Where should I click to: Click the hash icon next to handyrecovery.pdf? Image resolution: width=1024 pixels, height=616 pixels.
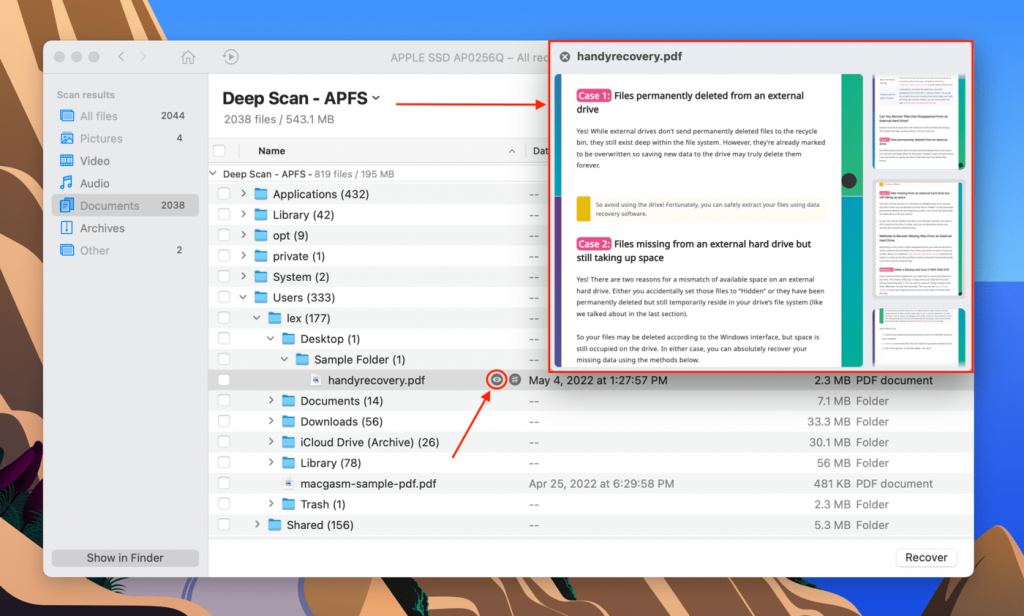pos(514,380)
